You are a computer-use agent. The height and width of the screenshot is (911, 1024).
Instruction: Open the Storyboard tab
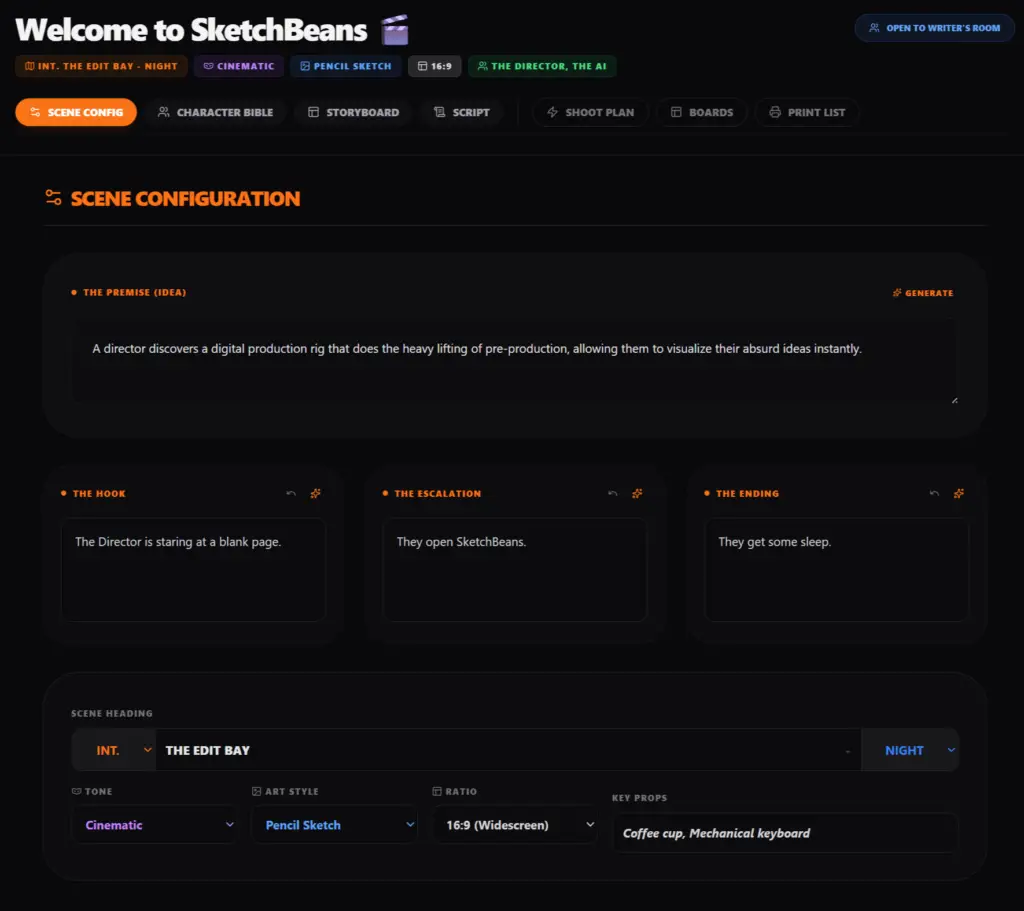[x=353, y=112]
